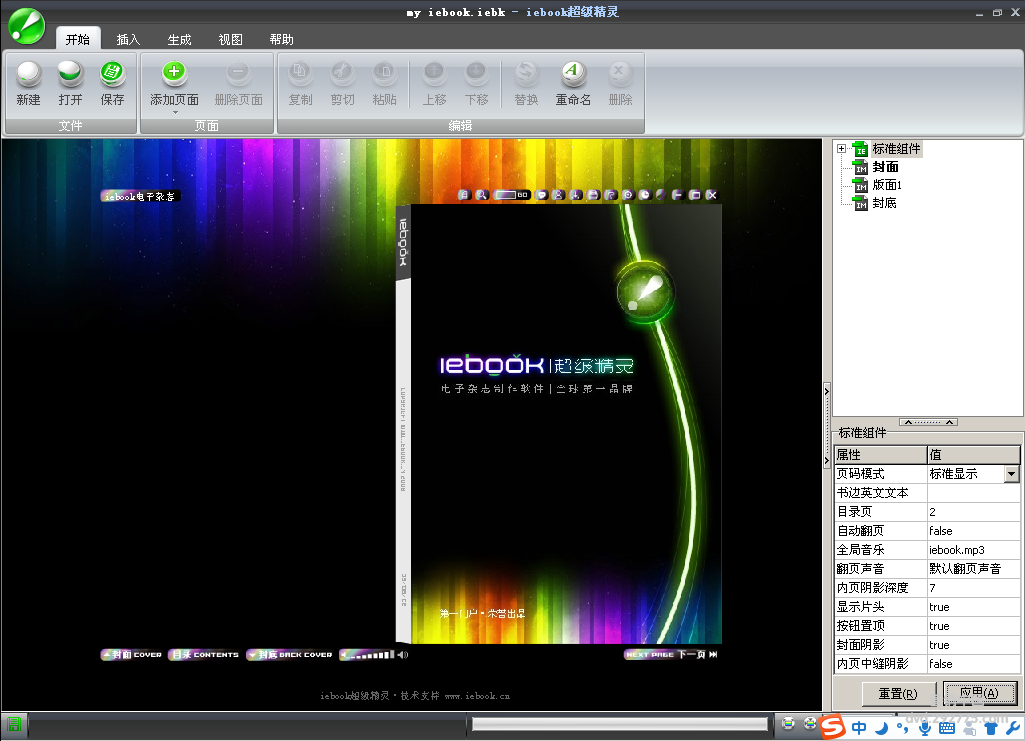
Task: Click Sogou input method S icon
Action: click(x=833, y=727)
